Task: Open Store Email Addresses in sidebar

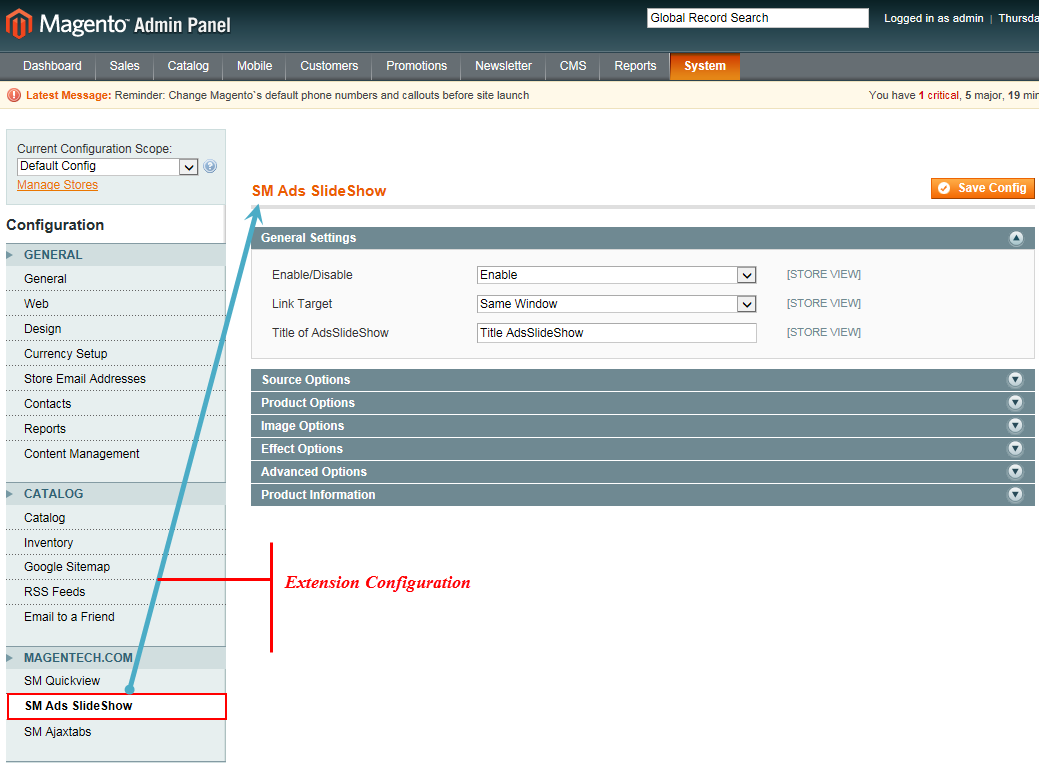Action: (x=115, y=379)
